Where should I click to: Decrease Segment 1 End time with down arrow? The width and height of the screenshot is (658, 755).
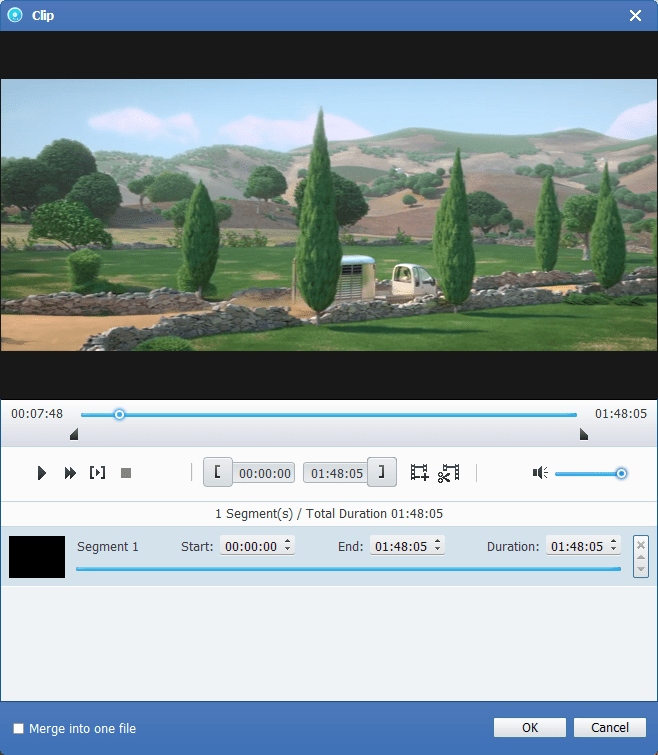(x=438, y=549)
